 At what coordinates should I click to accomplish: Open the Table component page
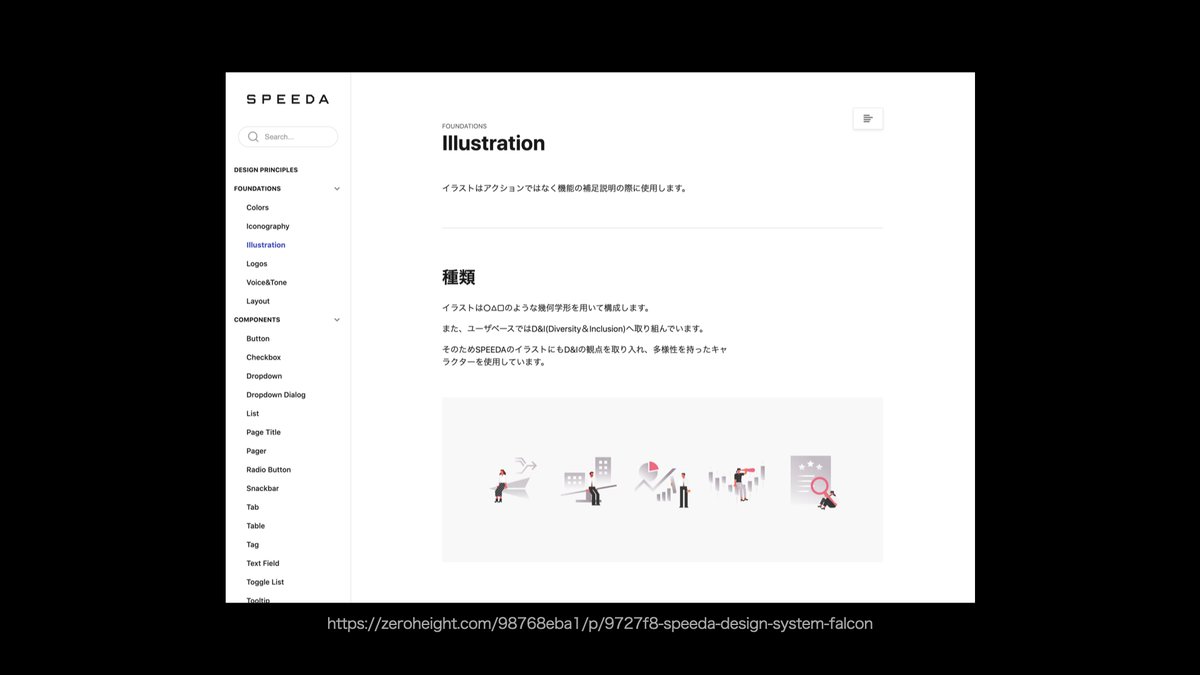256,526
